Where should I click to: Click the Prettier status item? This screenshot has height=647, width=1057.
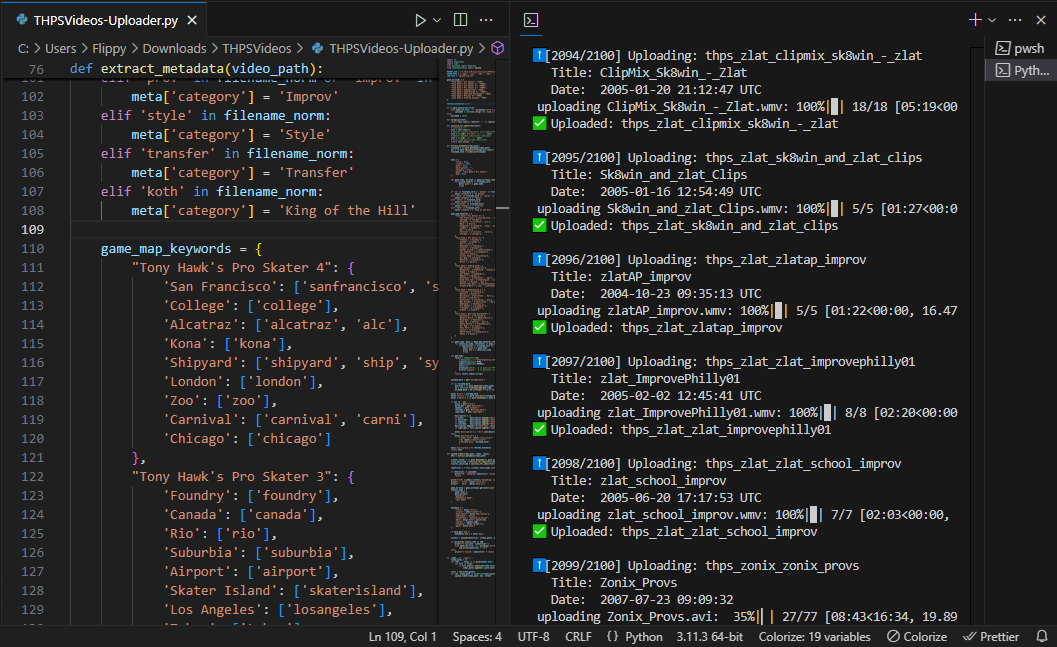point(991,637)
